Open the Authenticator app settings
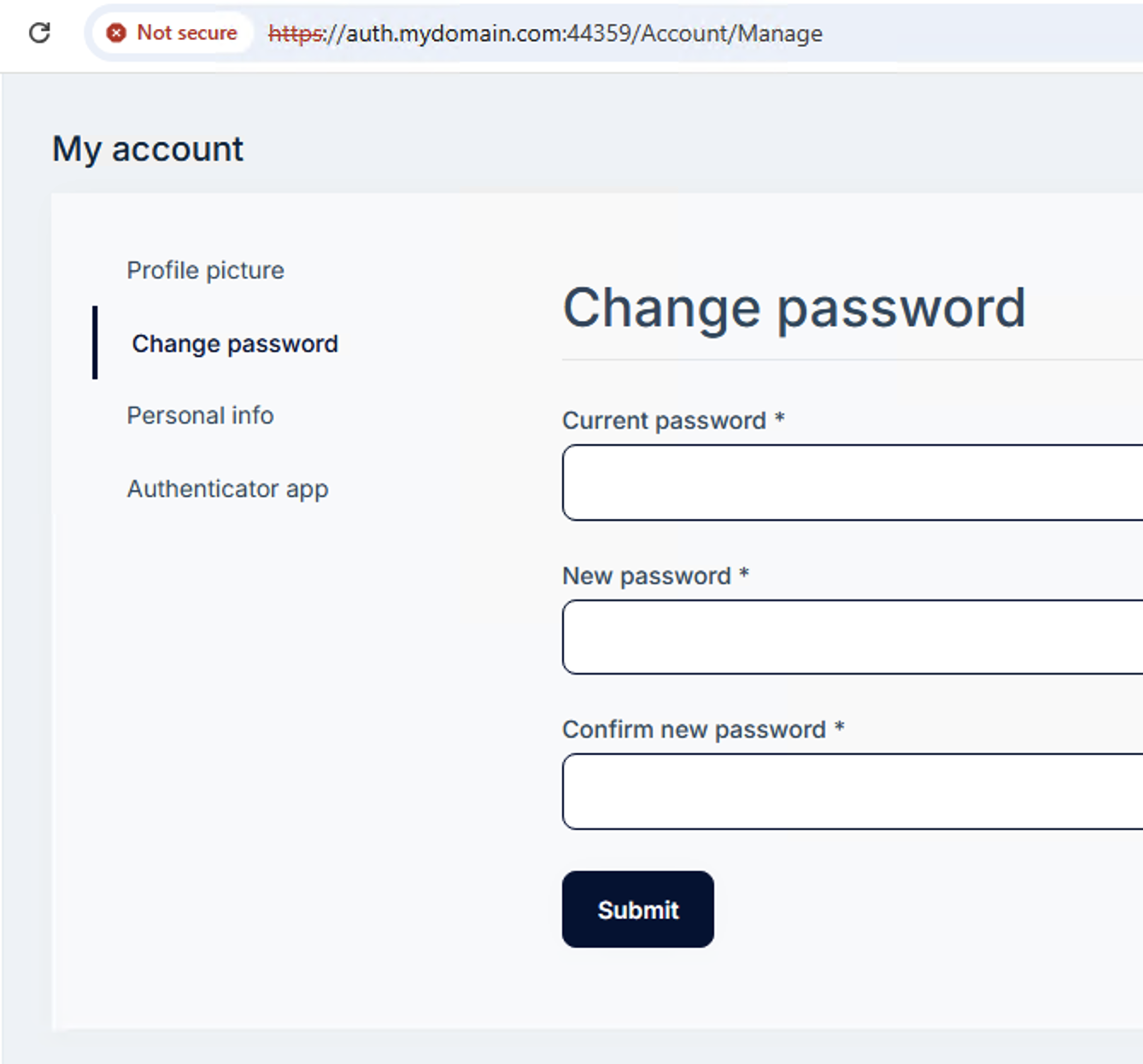This screenshot has width=1143, height=1064. pos(227,488)
